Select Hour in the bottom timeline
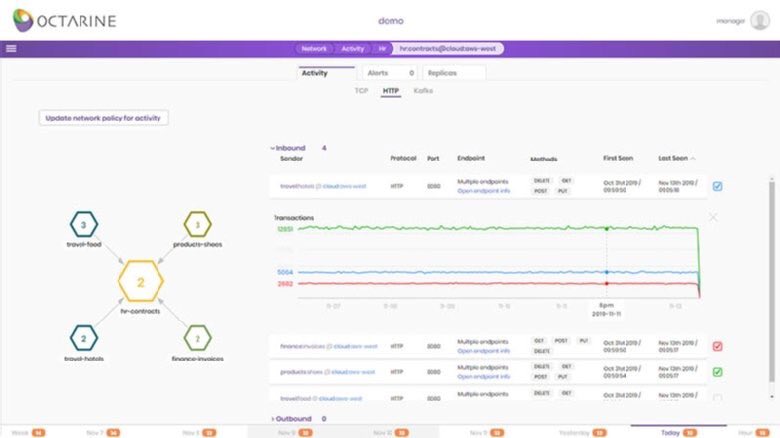 [x=754, y=433]
